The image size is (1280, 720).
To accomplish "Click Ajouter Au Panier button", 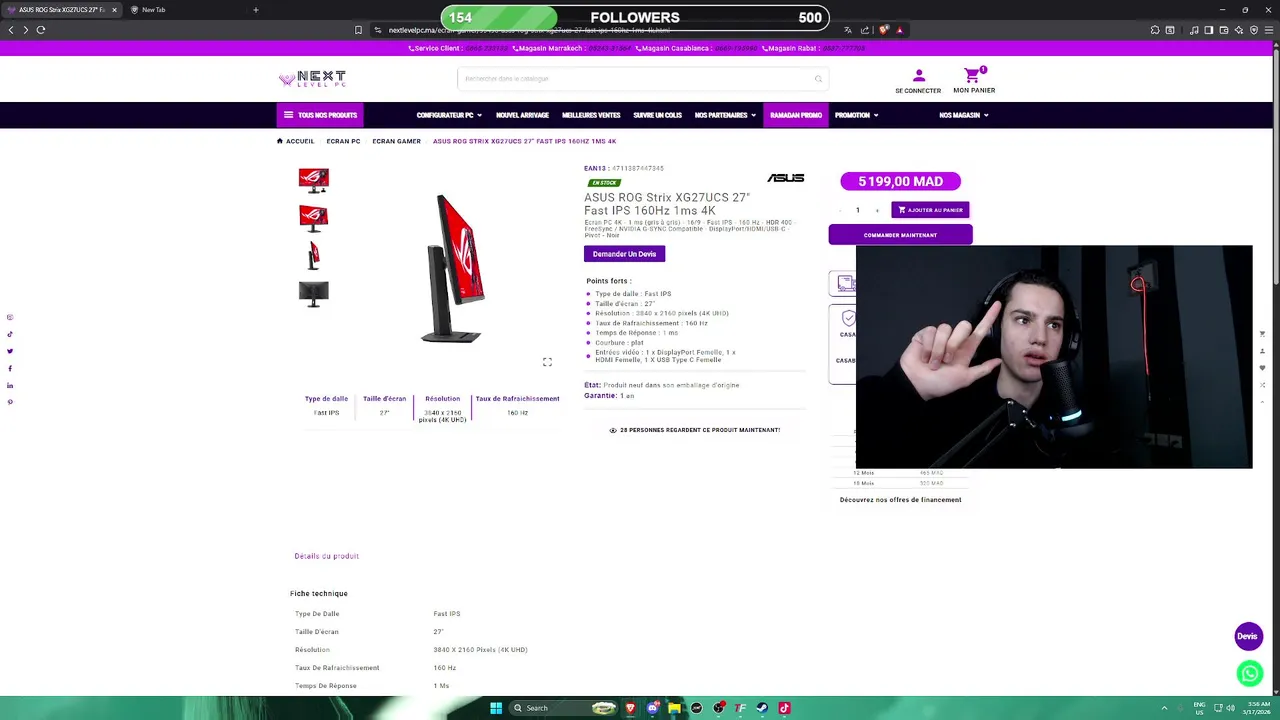I will tap(930, 210).
